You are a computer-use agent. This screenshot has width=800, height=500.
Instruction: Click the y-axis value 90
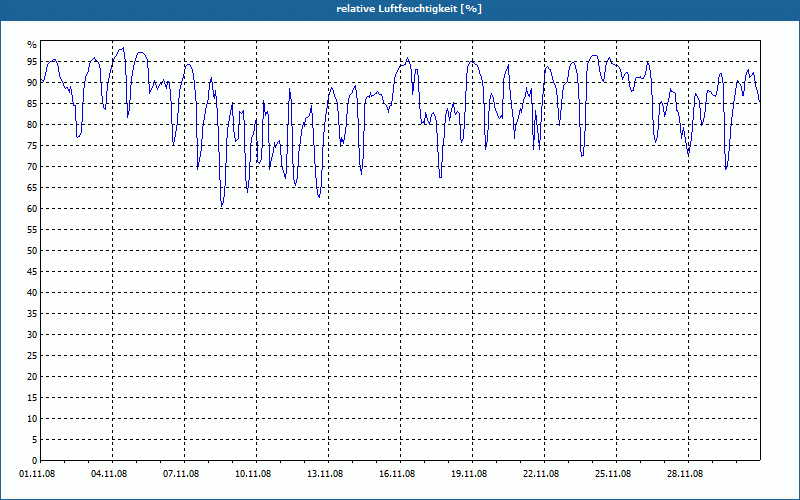coord(32,83)
